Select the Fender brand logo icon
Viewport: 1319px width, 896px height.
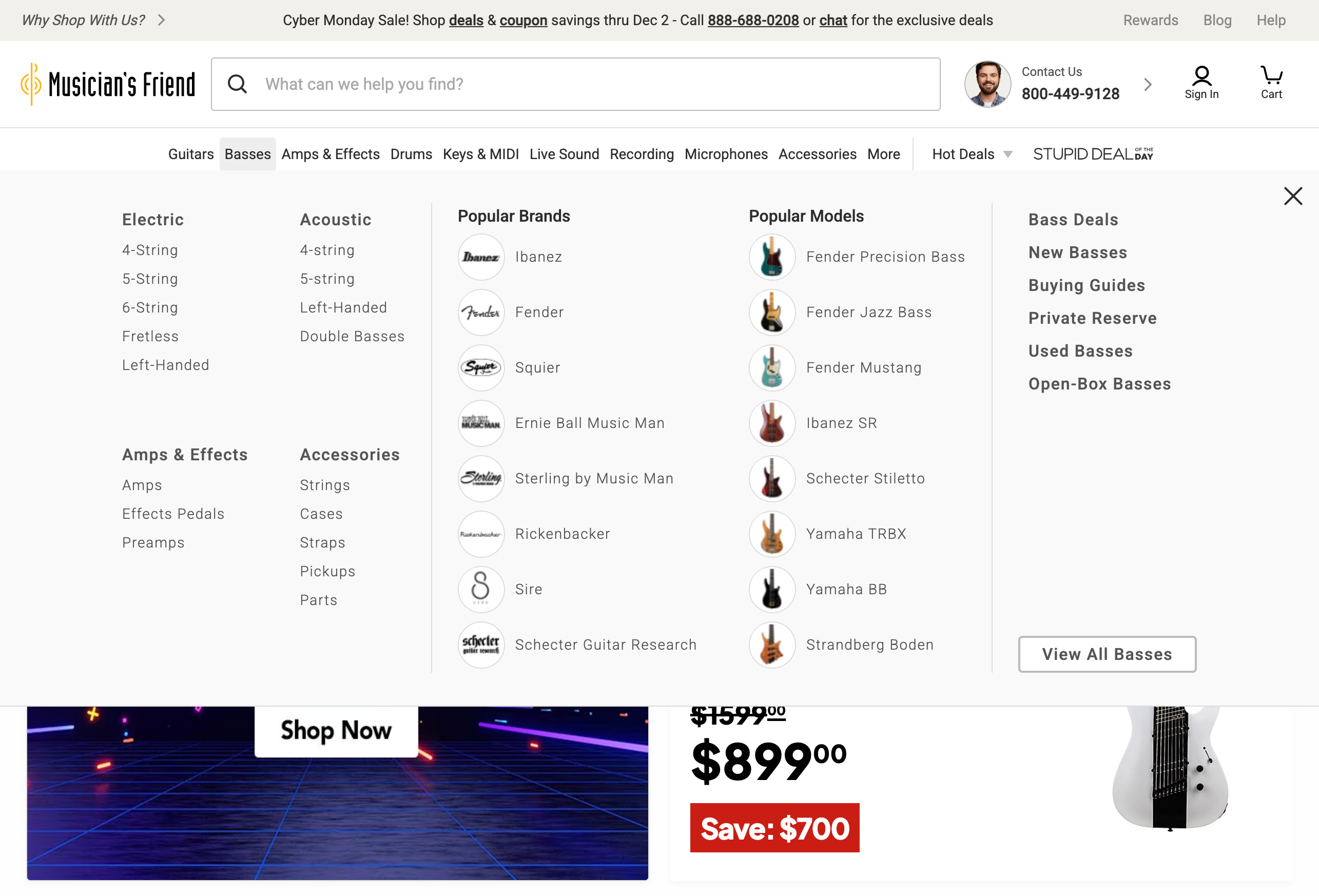[x=481, y=312]
